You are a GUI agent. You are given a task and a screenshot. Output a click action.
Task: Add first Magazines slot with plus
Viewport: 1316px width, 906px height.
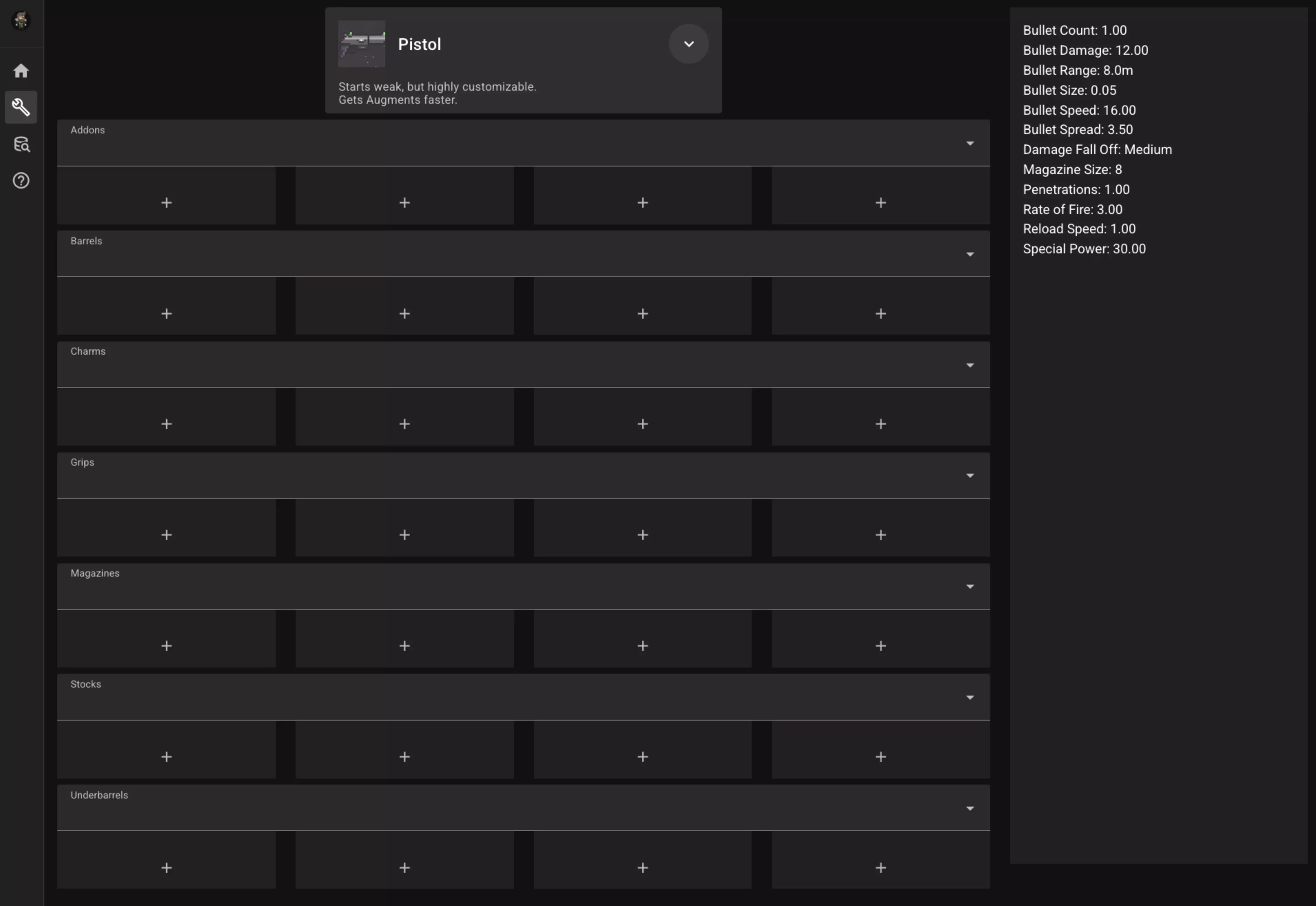[166, 645]
